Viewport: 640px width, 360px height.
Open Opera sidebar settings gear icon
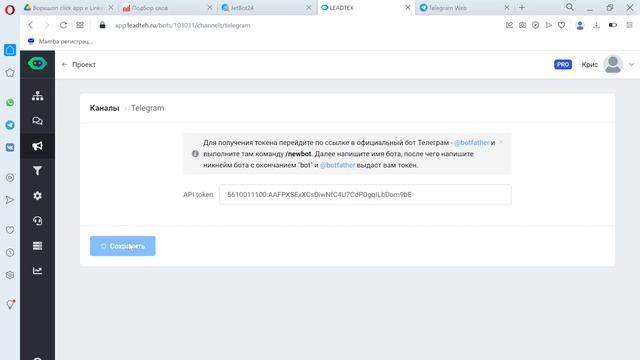point(10,275)
